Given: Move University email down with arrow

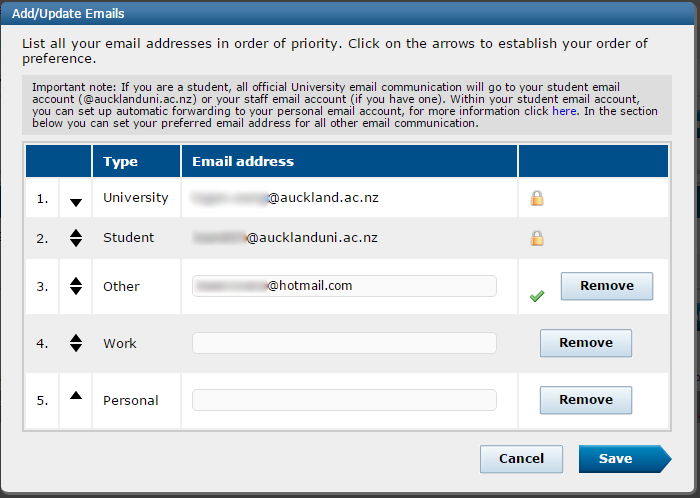Looking at the screenshot, I should click(76, 203).
